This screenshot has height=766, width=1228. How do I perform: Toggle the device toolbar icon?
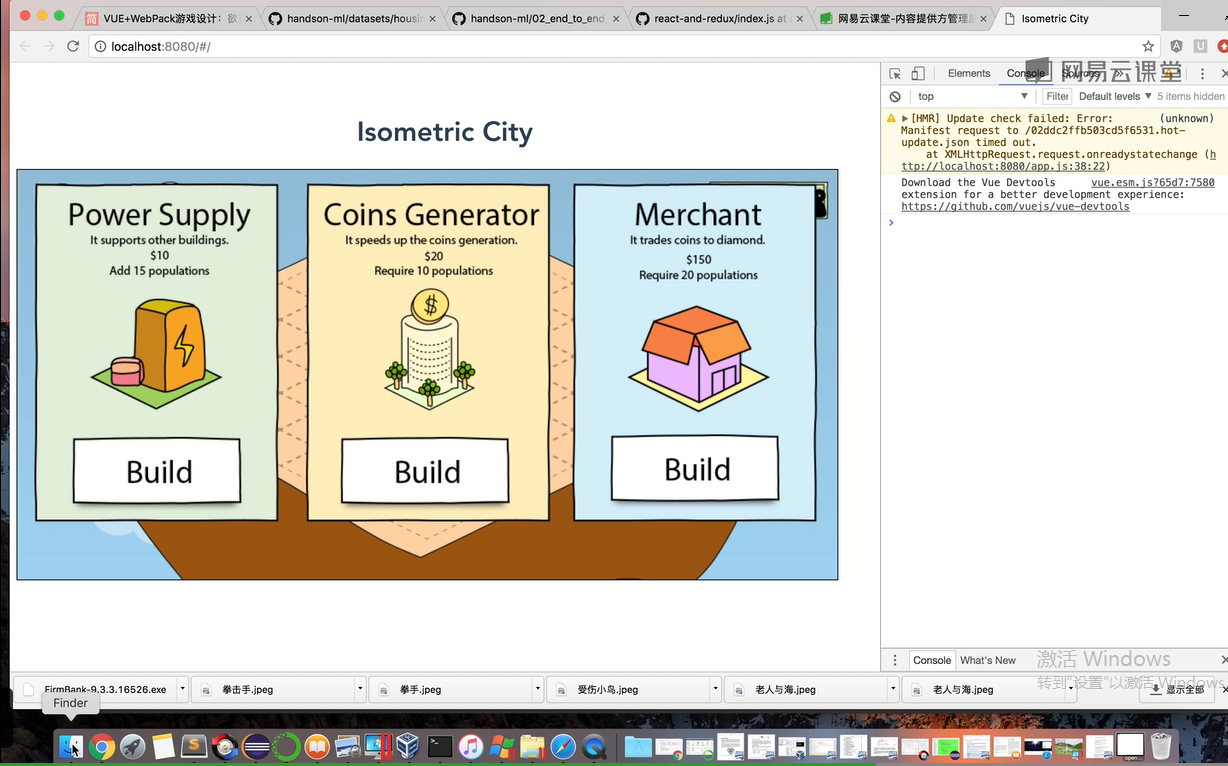[918, 74]
